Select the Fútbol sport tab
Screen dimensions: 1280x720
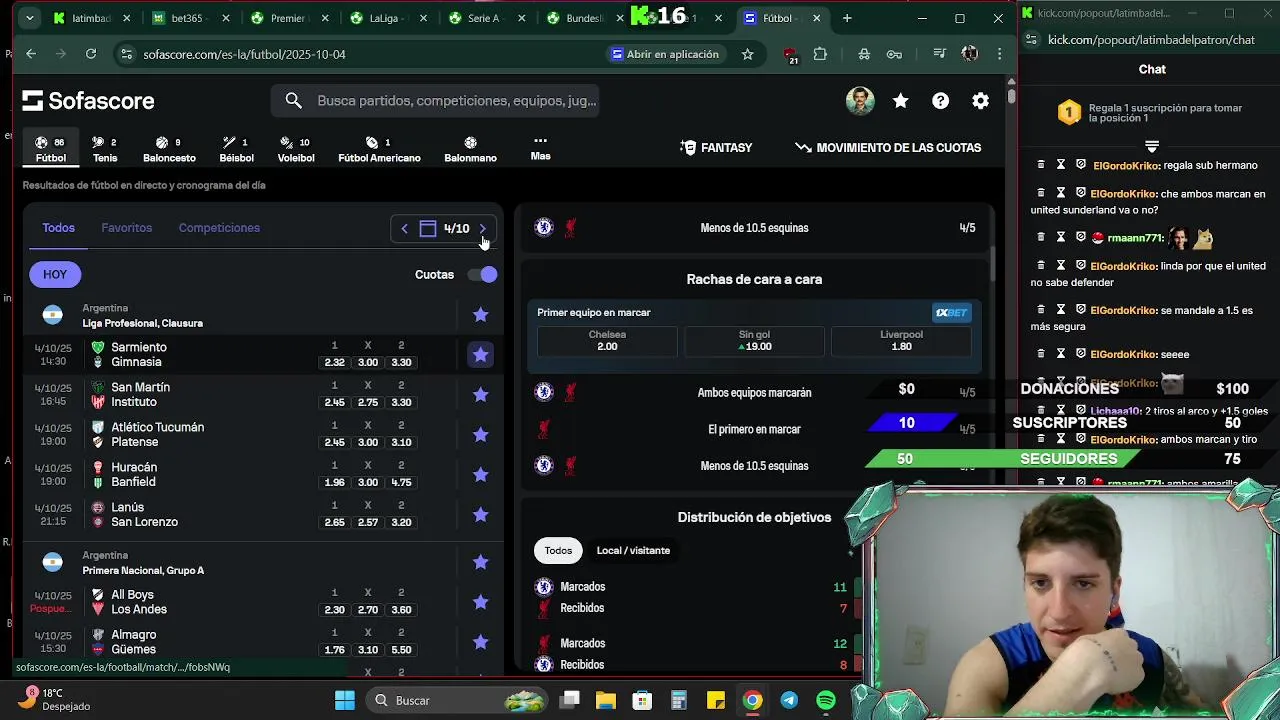[x=50, y=150]
